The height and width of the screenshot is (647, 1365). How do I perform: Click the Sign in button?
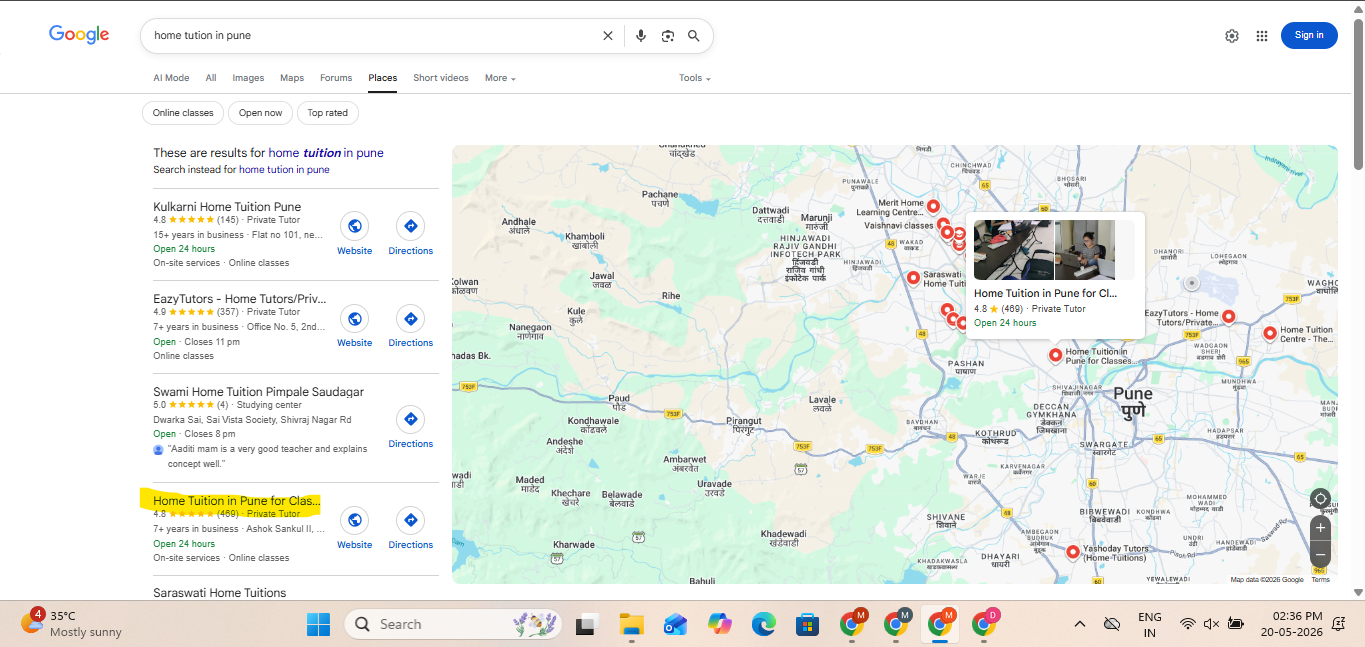click(x=1309, y=35)
